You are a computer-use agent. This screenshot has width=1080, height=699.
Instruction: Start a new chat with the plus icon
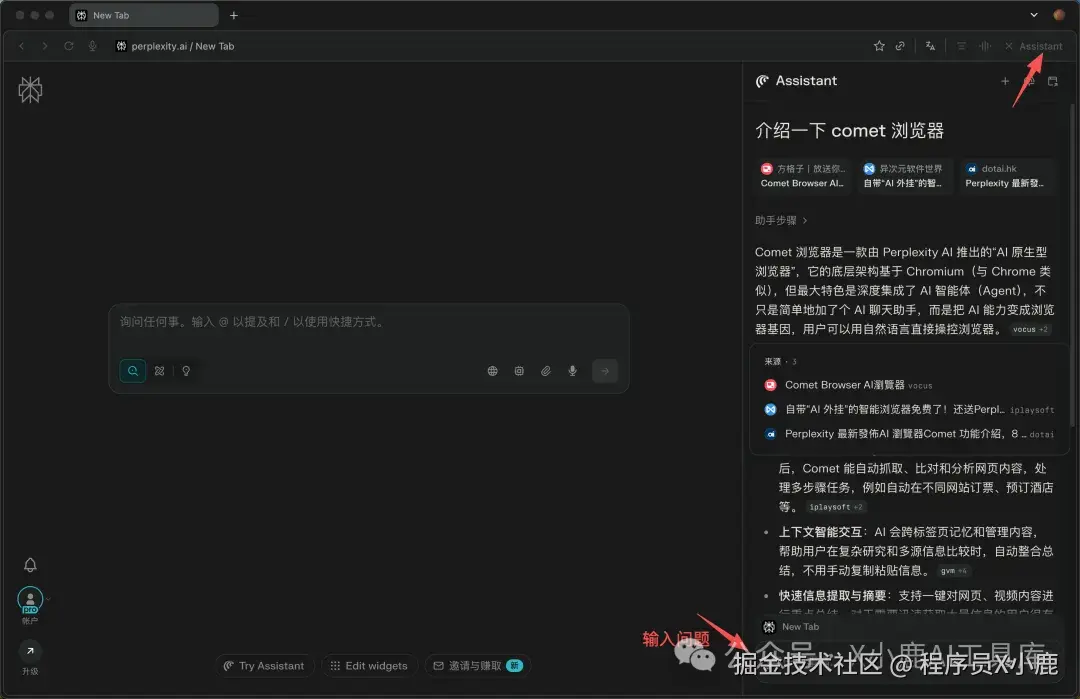[x=1006, y=81]
